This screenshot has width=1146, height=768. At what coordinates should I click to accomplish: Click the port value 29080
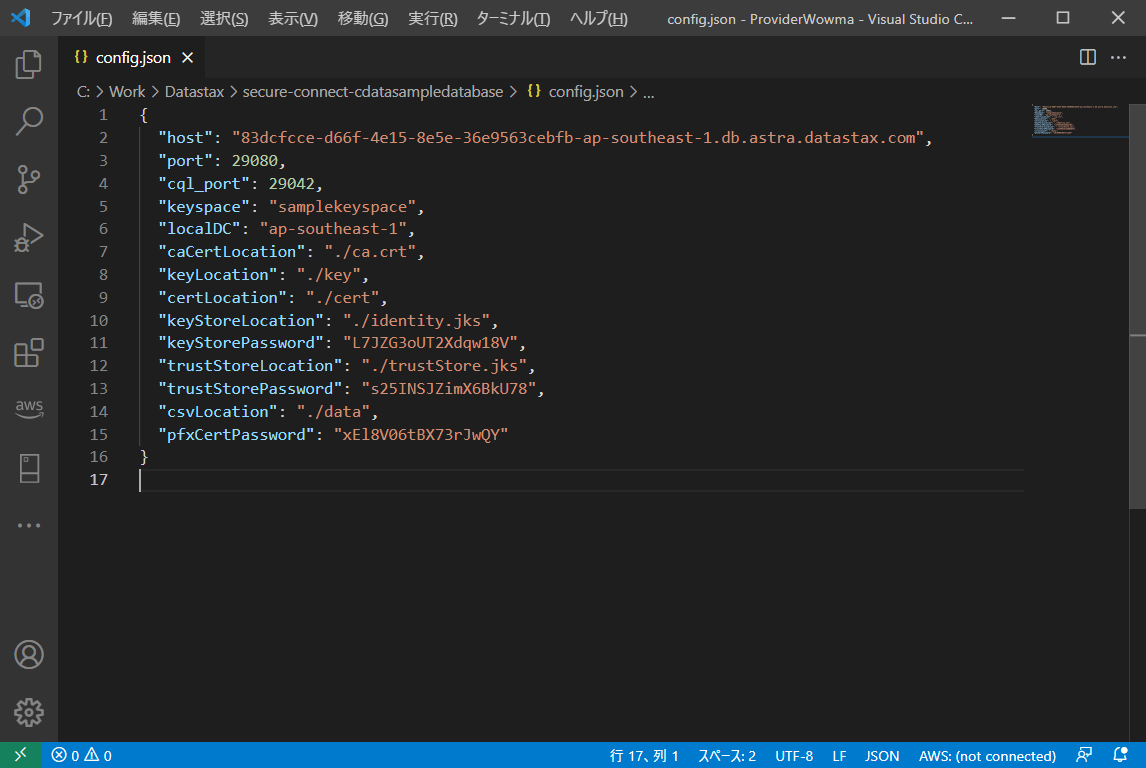coord(255,161)
